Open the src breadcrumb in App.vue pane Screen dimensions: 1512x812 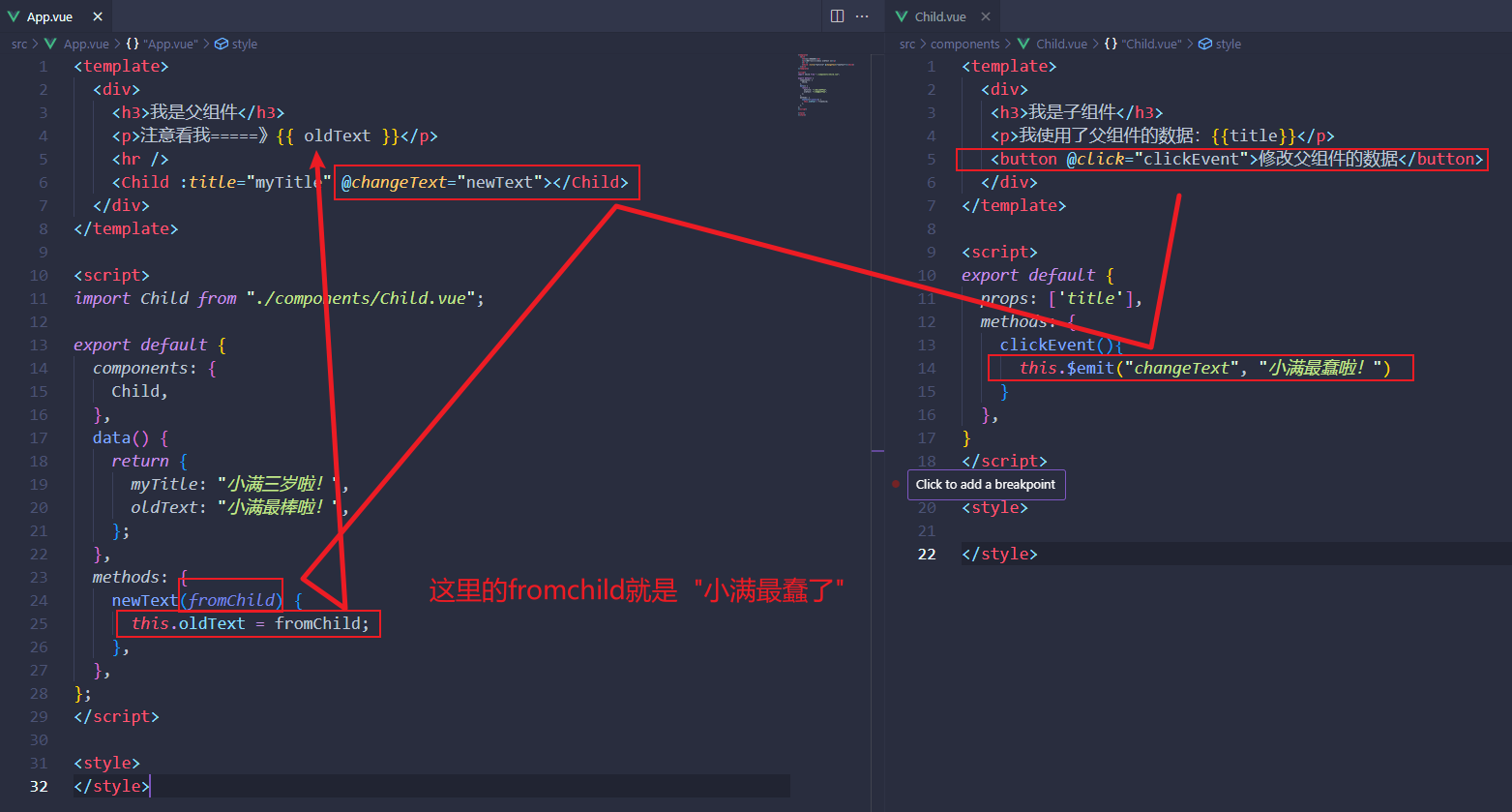(x=19, y=44)
